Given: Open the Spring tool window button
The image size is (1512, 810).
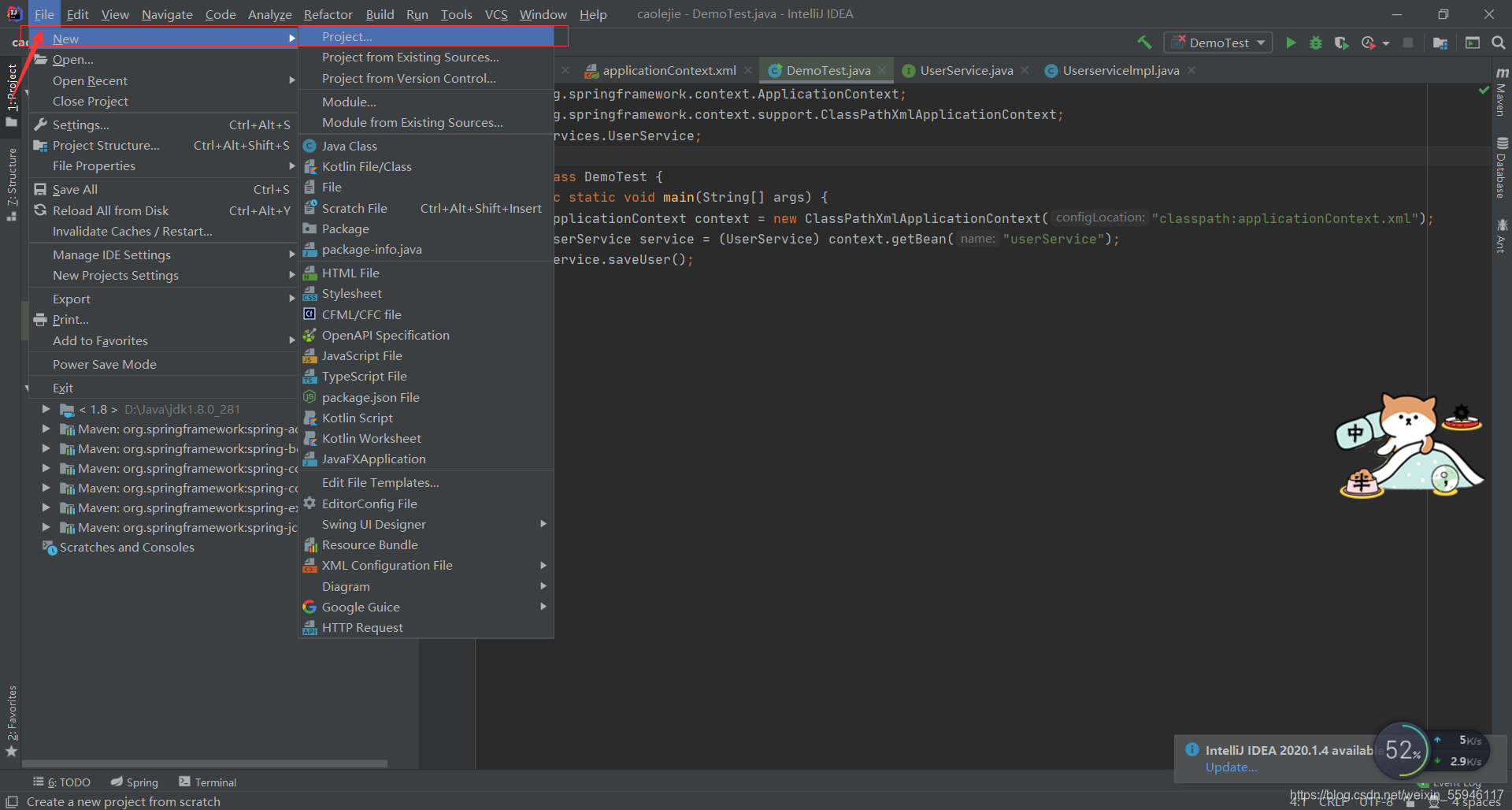Looking at the screenshot, I should (135, 782).
